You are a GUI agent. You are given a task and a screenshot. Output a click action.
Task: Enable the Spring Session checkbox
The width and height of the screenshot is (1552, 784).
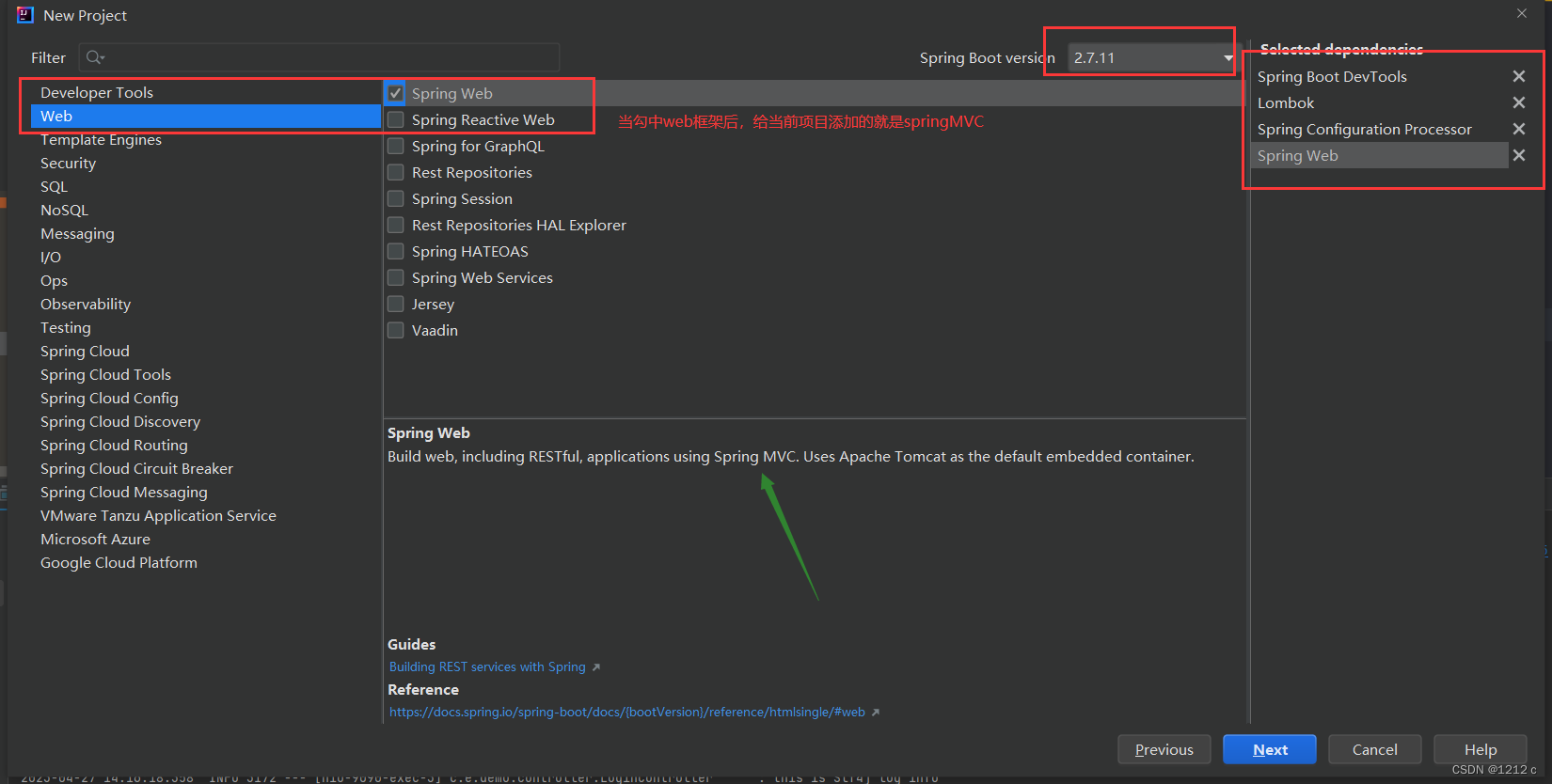pyautogui.click(x=396, y=198)
